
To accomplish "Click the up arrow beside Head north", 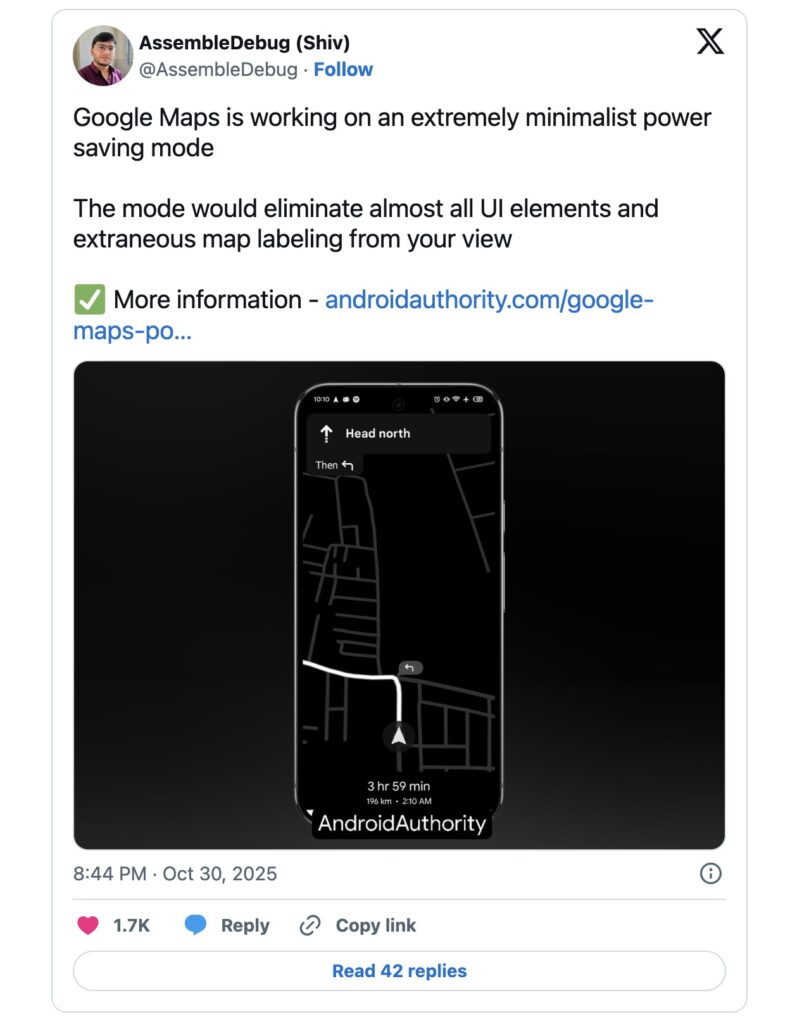I will [x=326, y=433].
